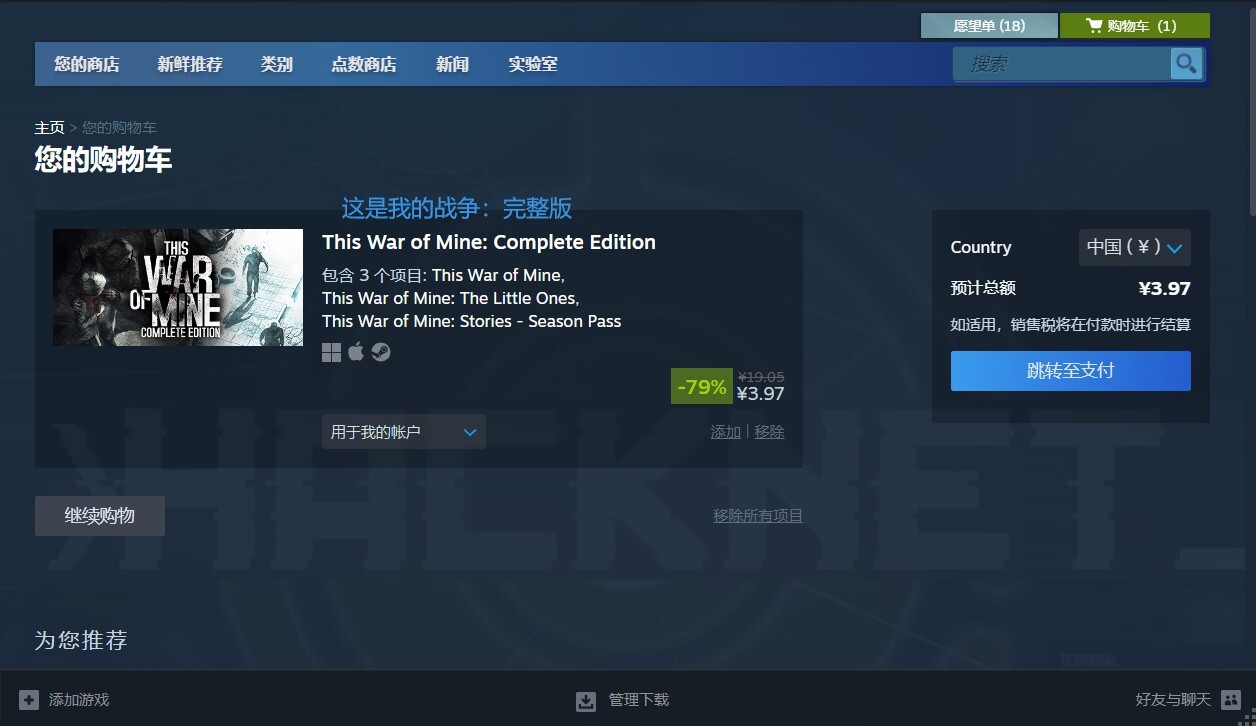Screen dimensions: 1256x726
Task: Click the Apple macOS platform icon
Action: (x=356, y=352)
